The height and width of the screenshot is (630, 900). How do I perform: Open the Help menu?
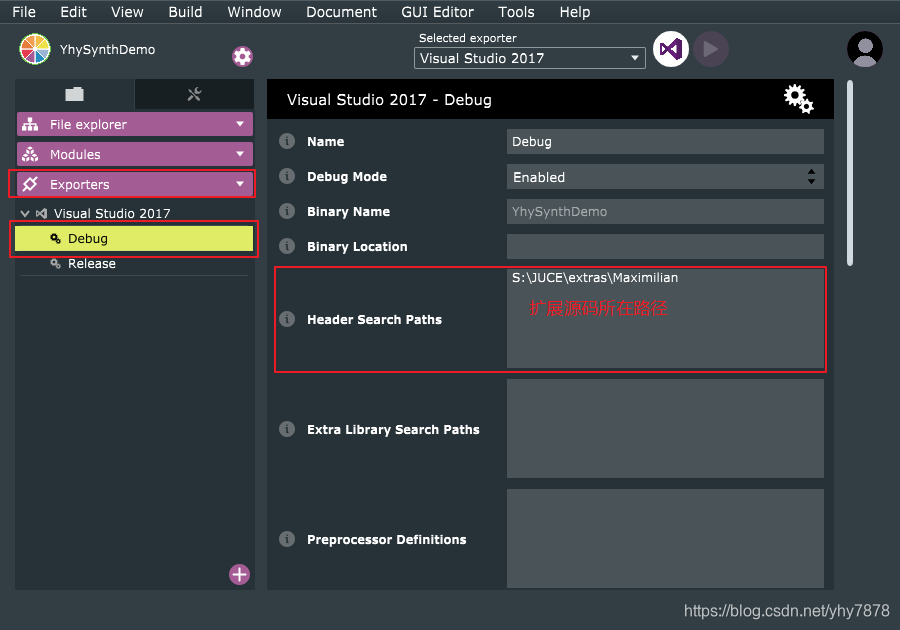pyautogui.click(x=575, y=11)
